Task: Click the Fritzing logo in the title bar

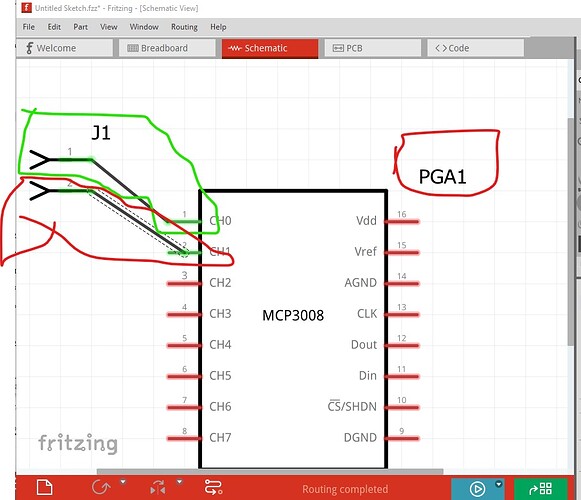Action: [x=26, y=7]
